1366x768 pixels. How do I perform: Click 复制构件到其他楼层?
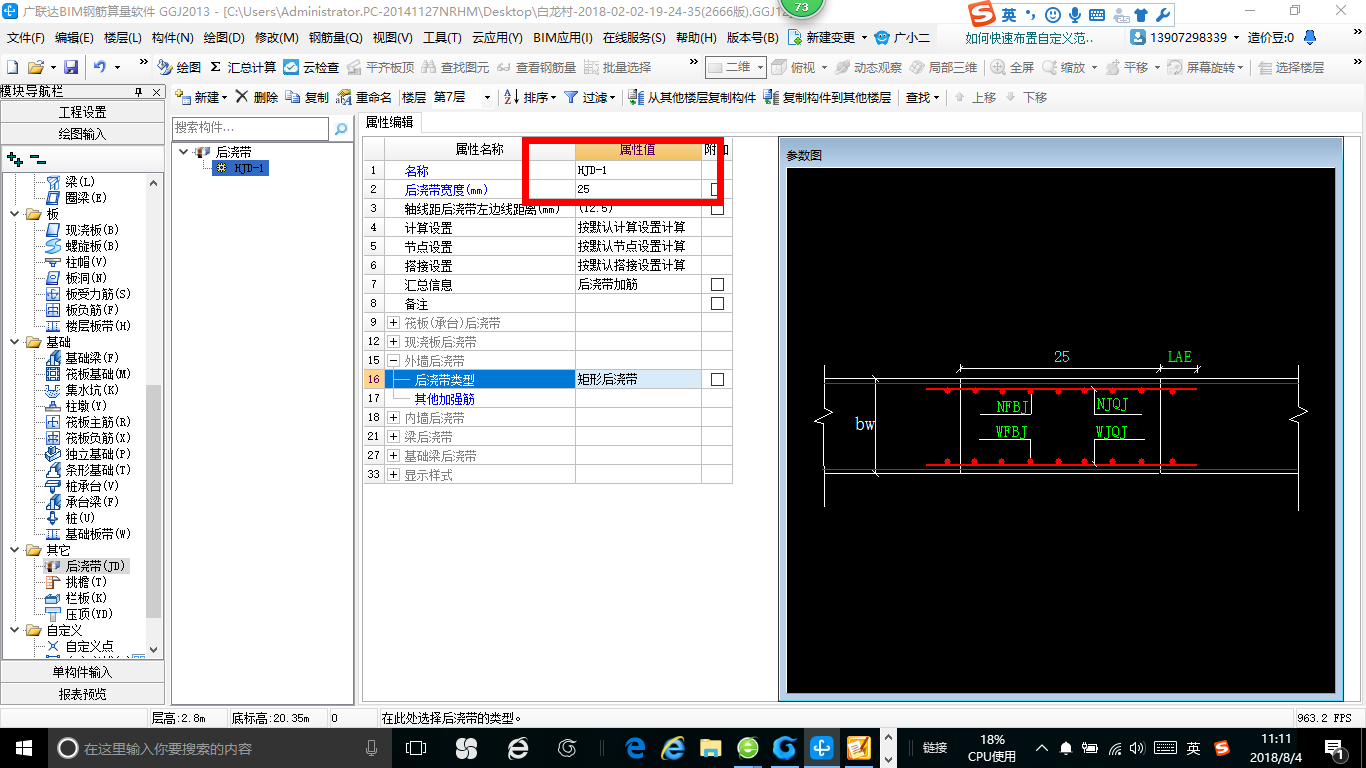827,97
